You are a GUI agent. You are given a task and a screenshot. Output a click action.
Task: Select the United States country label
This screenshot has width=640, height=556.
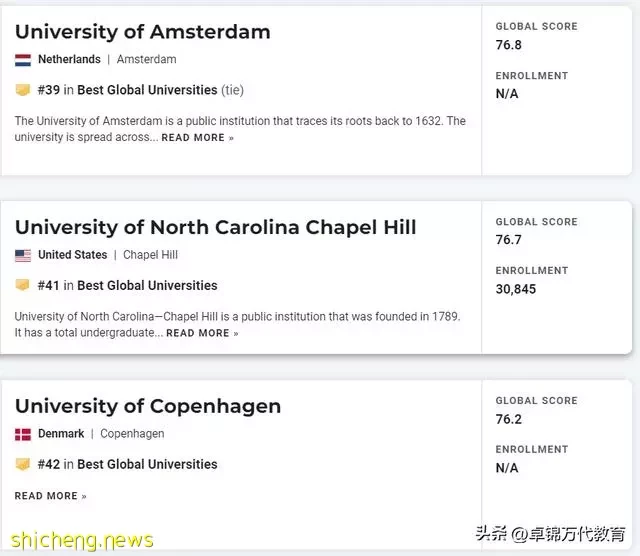pyautogui.click(x=72, y=255)
